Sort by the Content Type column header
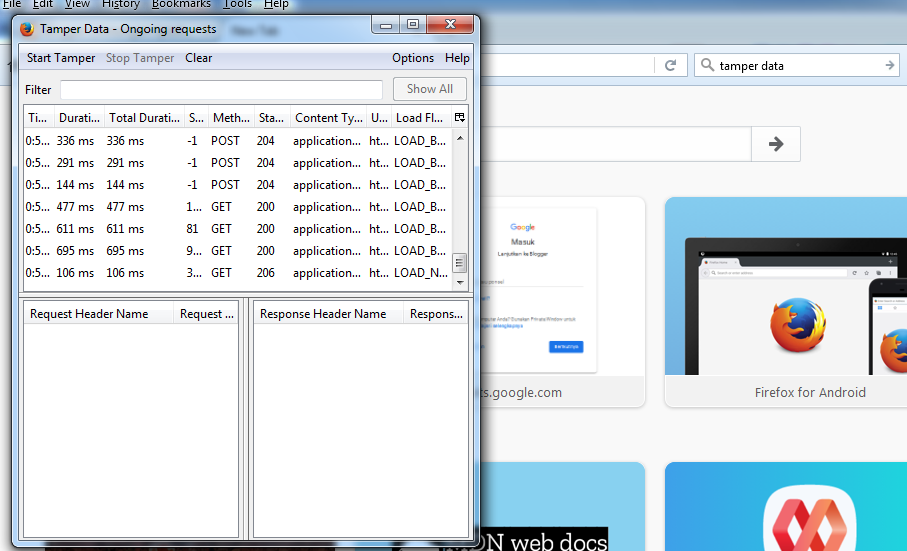 point(328,117)
